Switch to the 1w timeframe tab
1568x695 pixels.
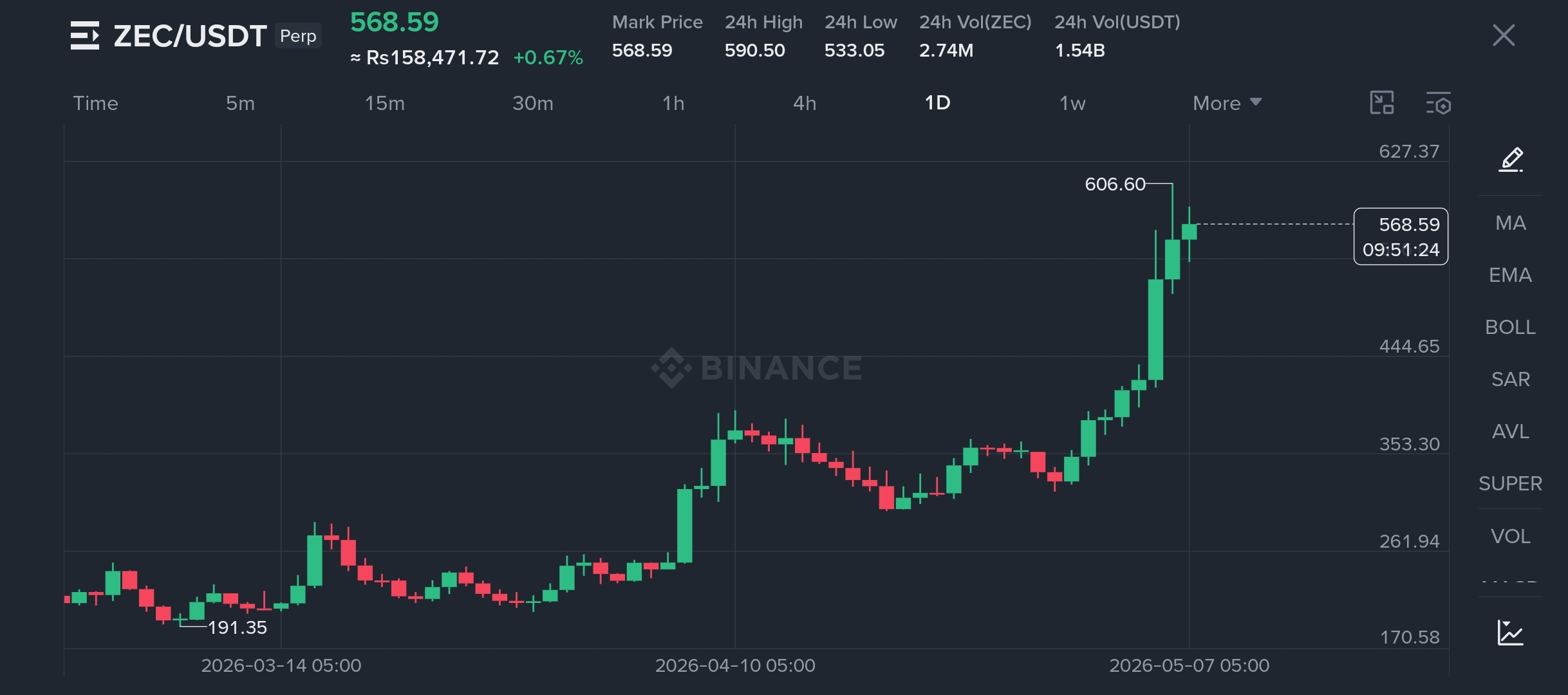[1072, 103]
